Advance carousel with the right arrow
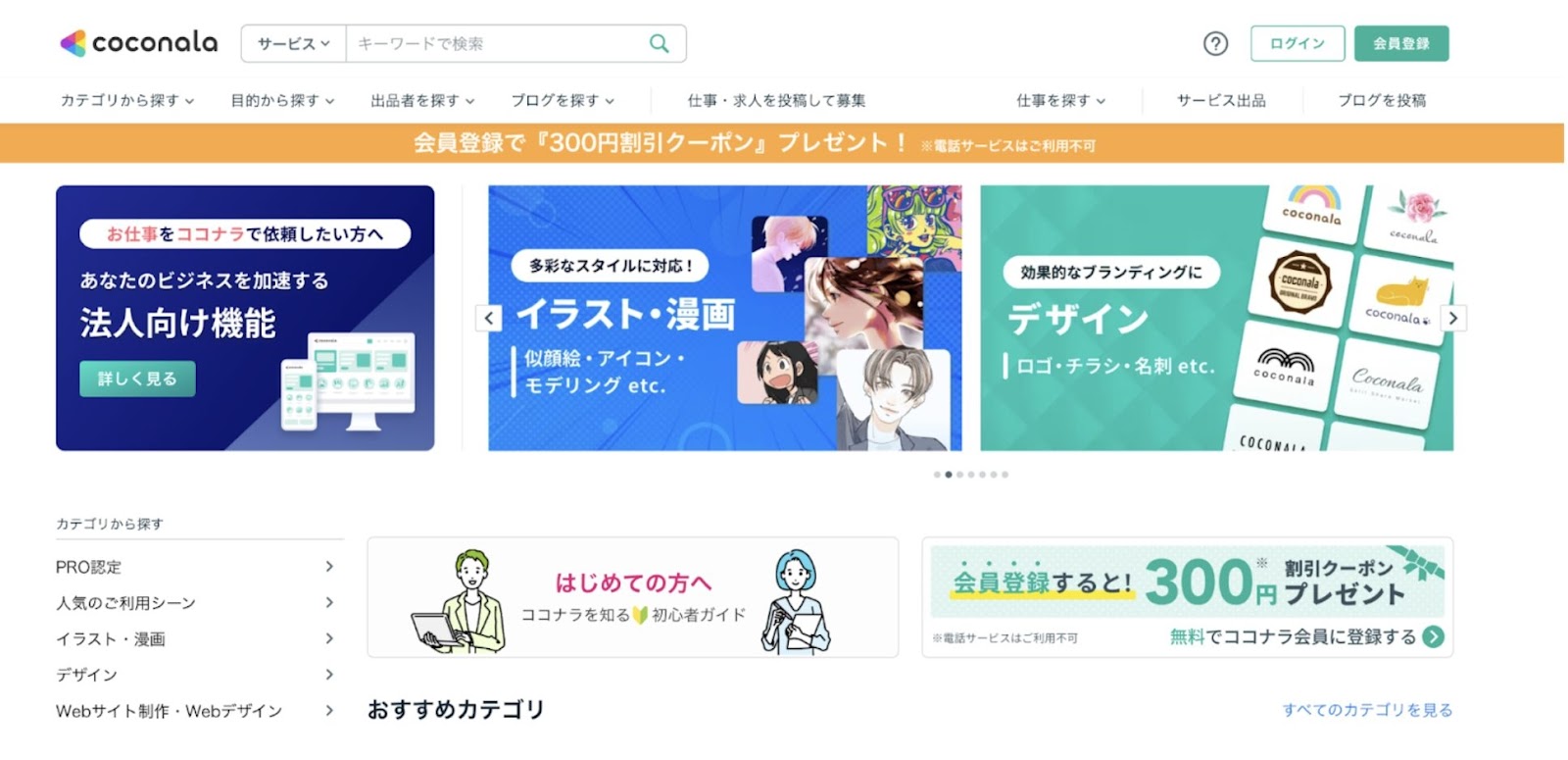Screen dimensions: 1568x760 pyautogui.click(x=1453, y=318)
